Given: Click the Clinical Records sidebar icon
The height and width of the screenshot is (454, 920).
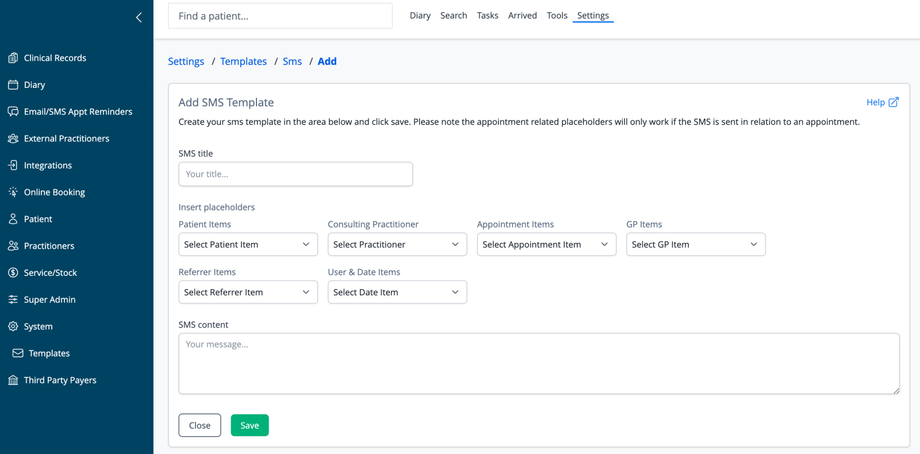Looking at the screenshot, I should (x=13, y=58).
